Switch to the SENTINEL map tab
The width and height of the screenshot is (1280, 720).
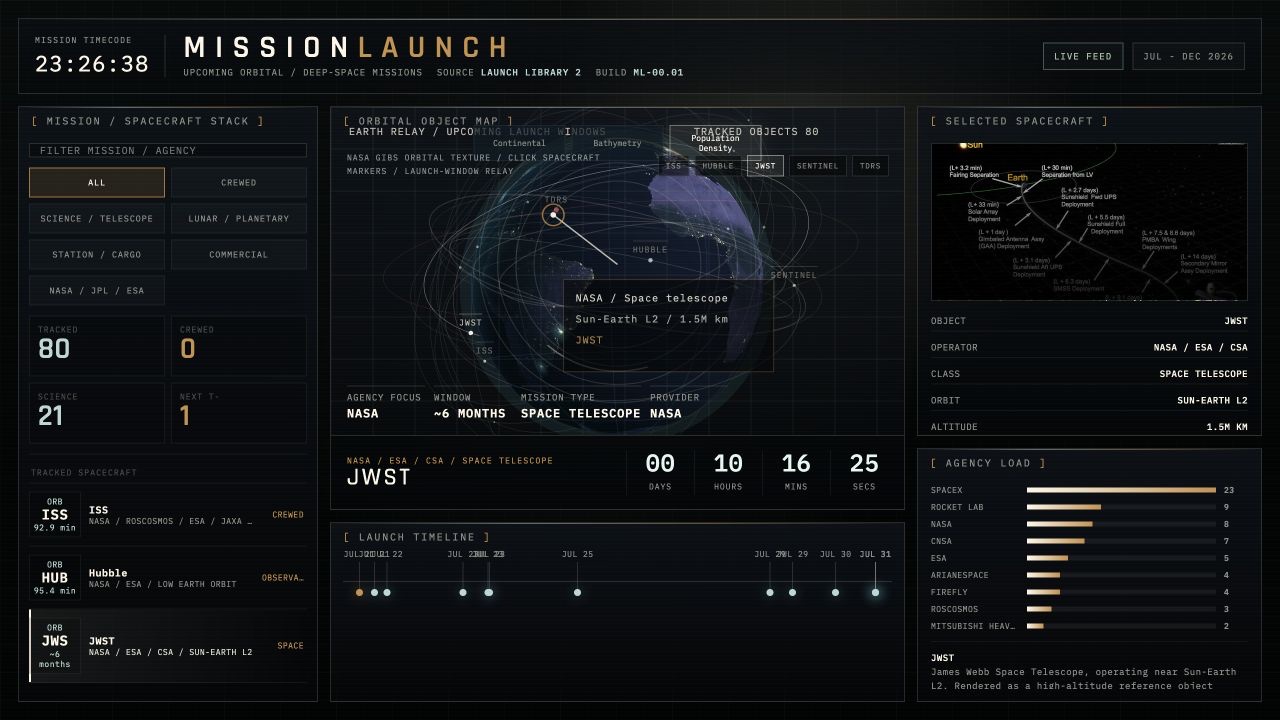coord(818,166)
